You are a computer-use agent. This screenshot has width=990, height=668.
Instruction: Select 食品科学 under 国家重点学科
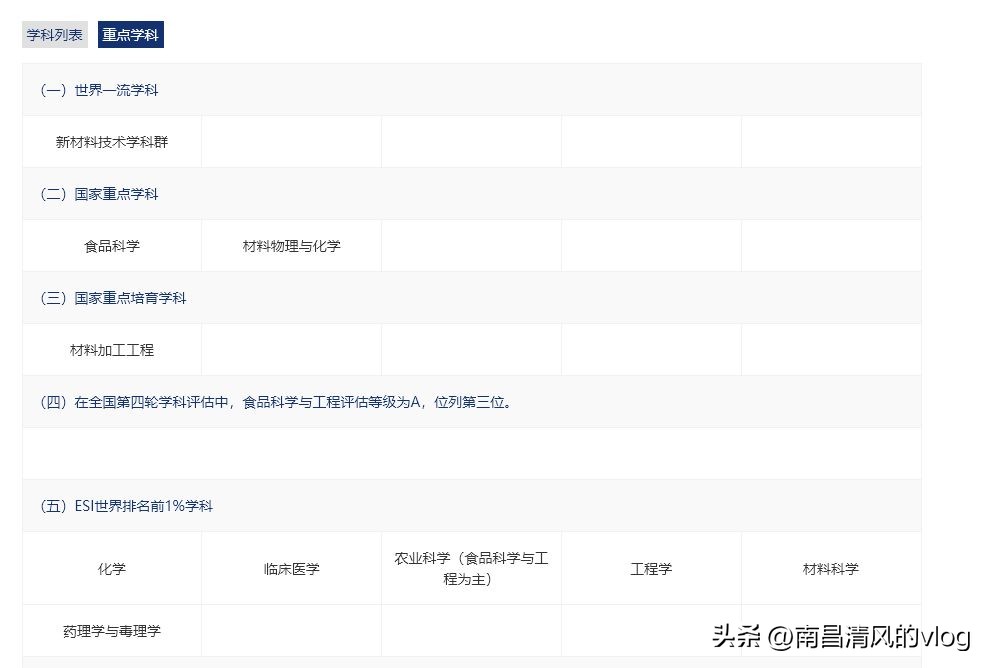click(x=112, y=245)
